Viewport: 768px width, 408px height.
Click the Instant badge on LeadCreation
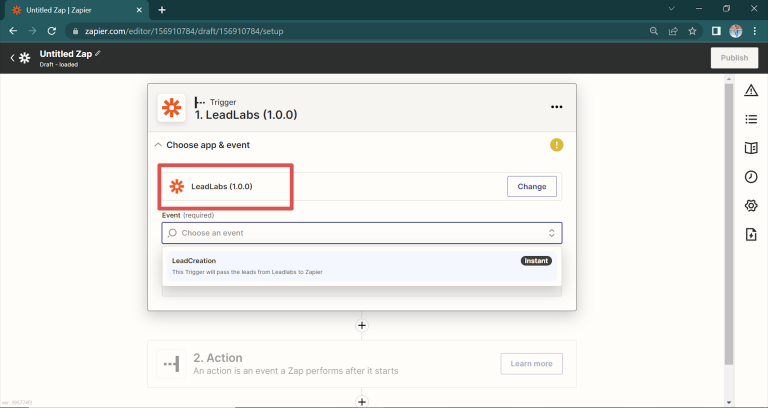(536, 261)
